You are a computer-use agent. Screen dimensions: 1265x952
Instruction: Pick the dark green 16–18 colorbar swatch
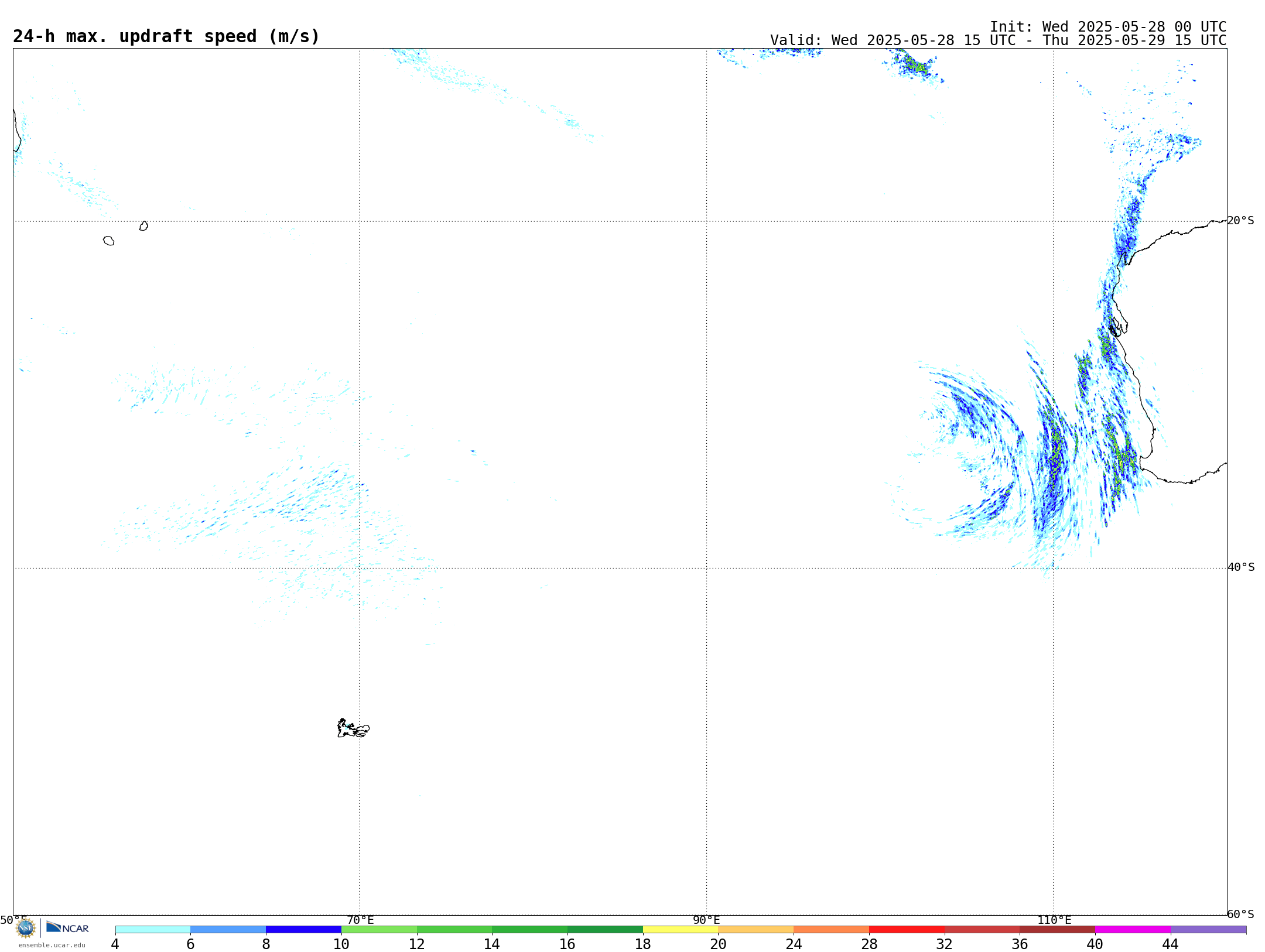[x=605, y=929]
